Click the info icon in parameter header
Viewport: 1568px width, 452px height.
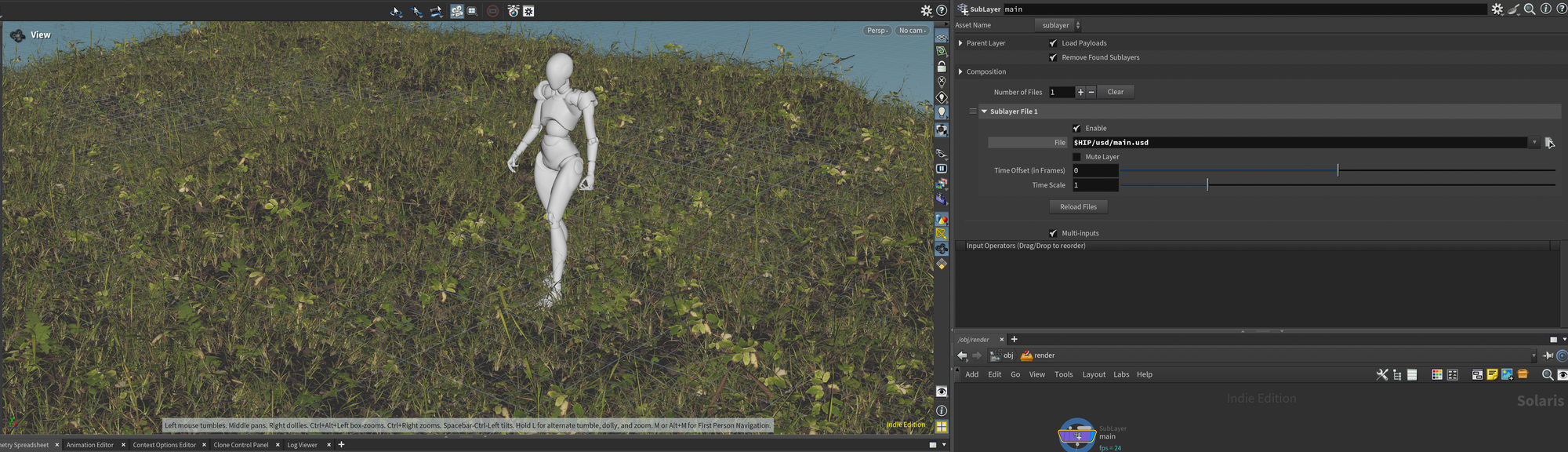(x=1545, y=9)
